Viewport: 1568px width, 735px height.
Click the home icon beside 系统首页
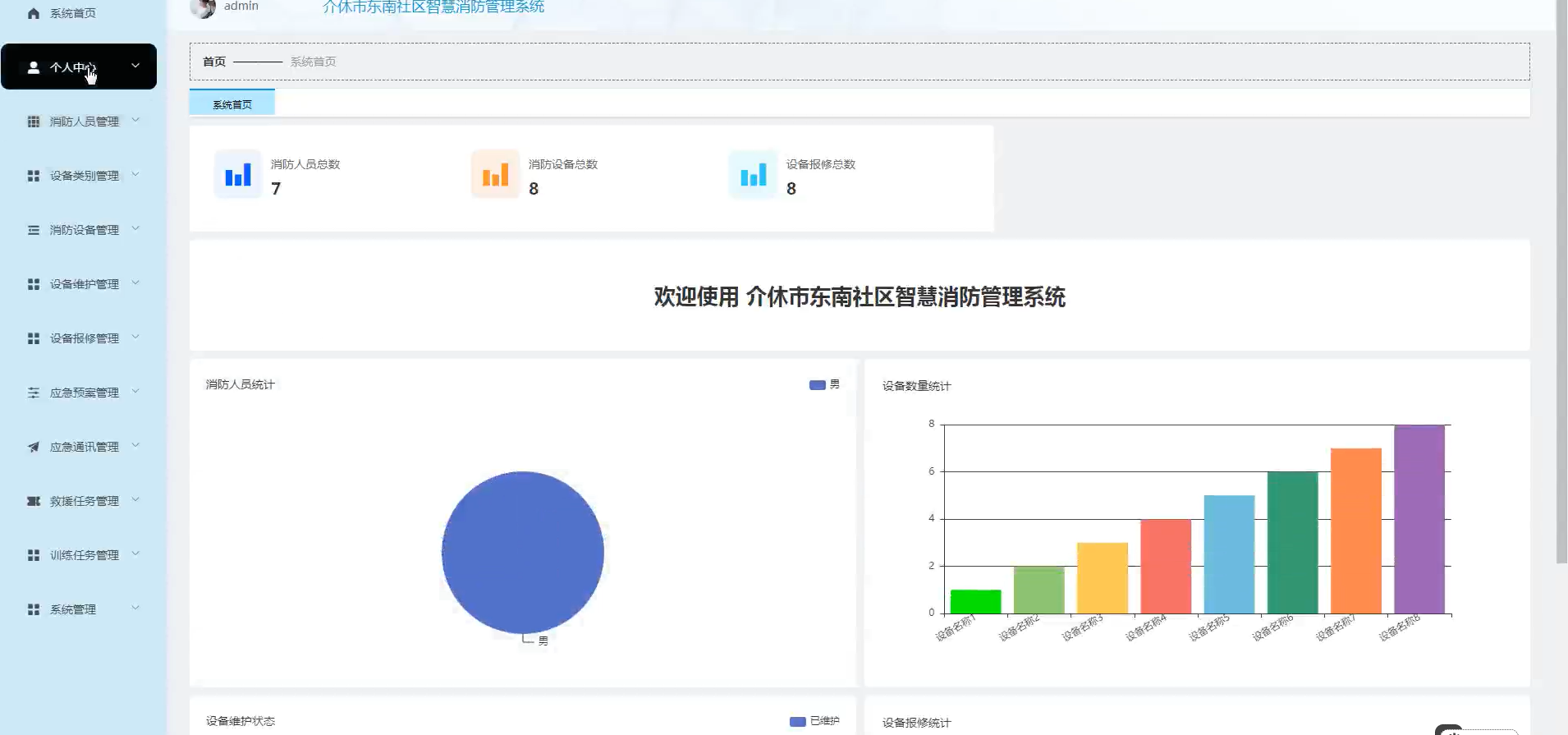coord(34,13)
